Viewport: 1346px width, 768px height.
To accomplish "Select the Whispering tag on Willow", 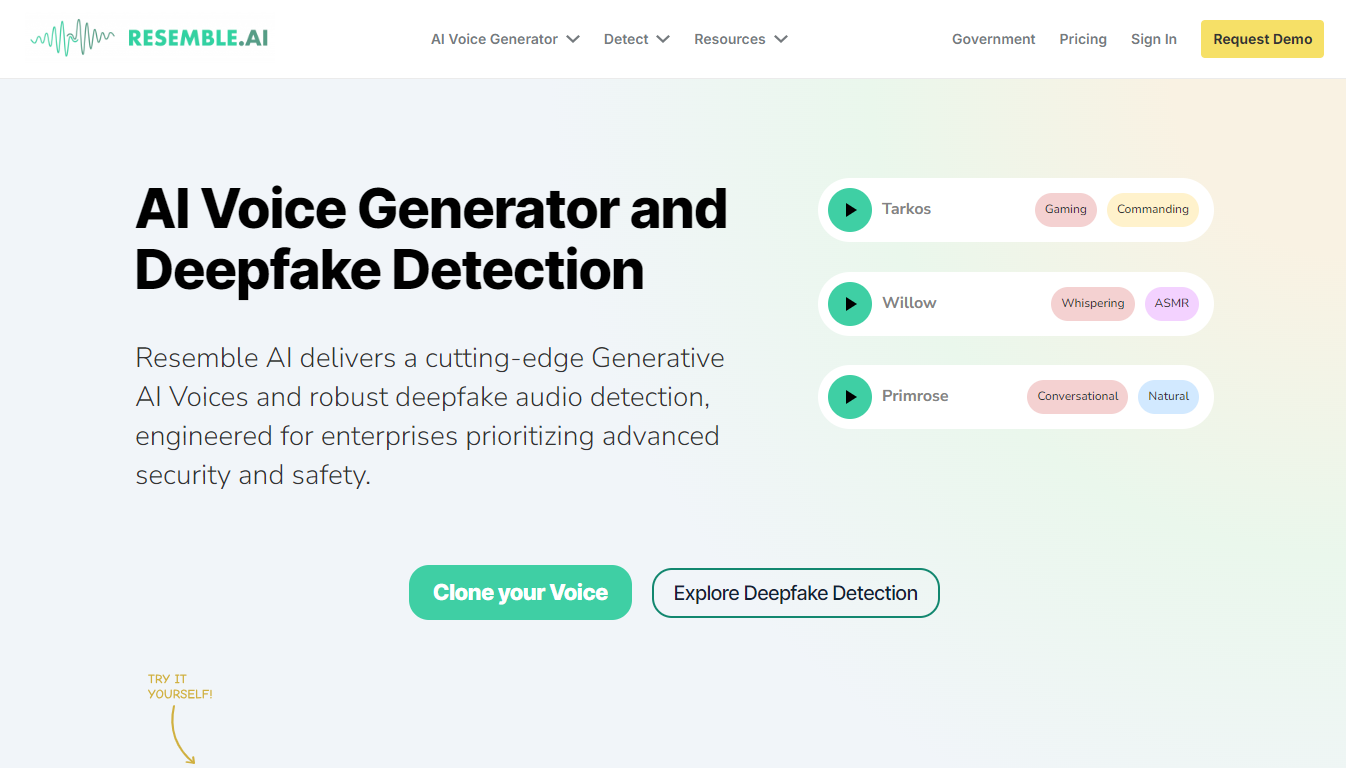I will [1092, 304].
